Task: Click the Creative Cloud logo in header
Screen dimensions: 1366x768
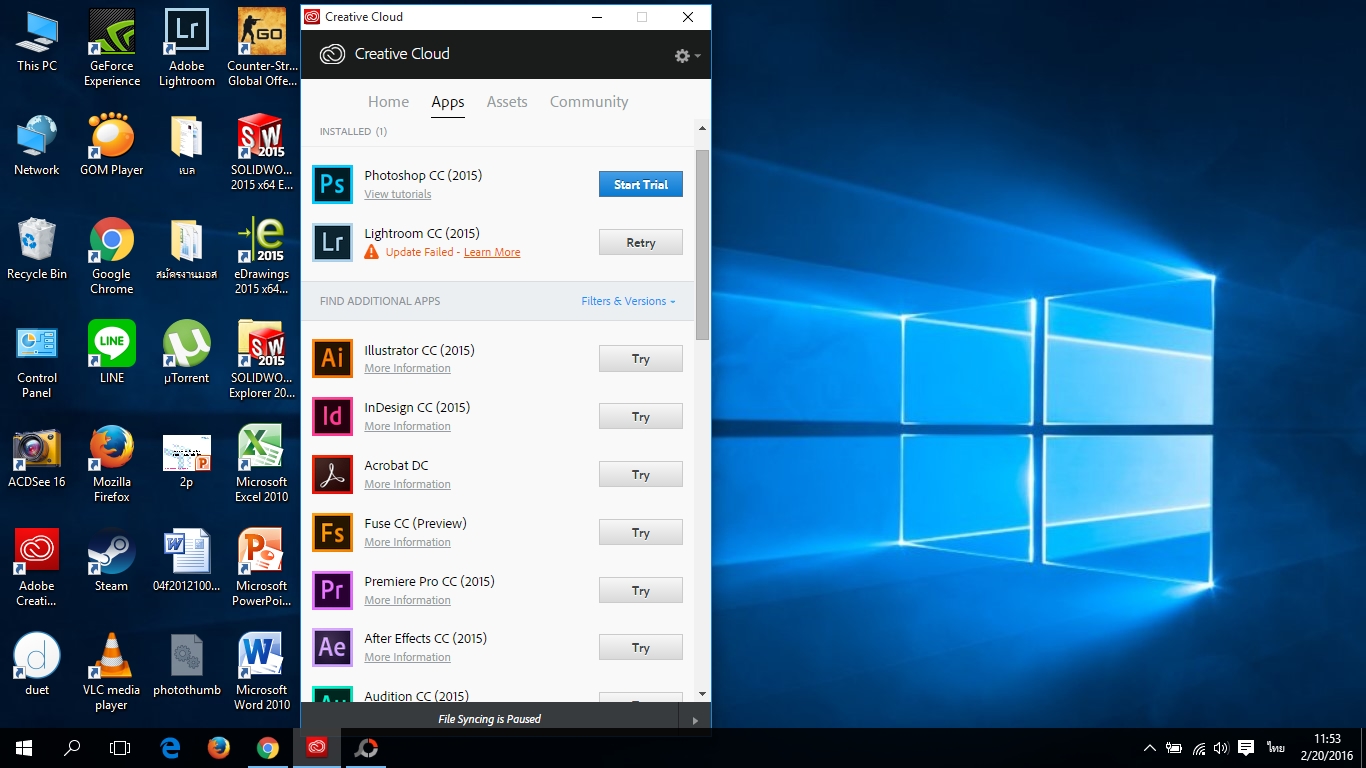Action: (x=332, y=54)
